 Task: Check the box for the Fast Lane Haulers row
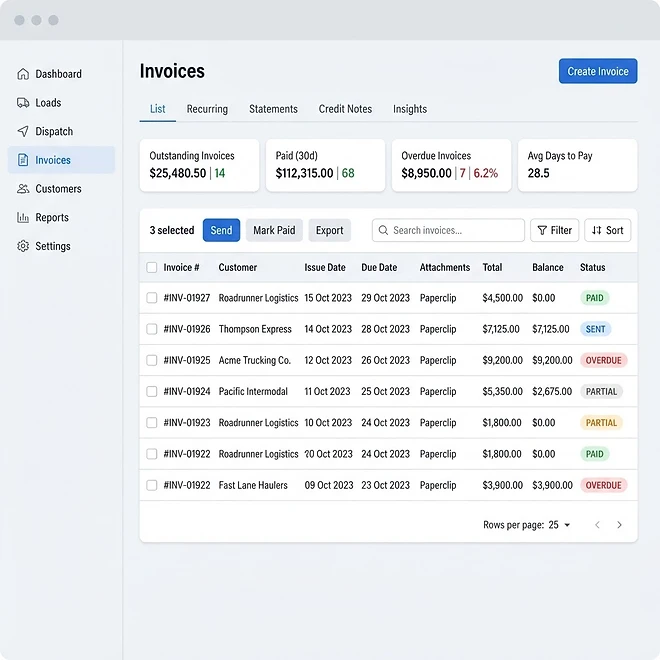[152, 485]
